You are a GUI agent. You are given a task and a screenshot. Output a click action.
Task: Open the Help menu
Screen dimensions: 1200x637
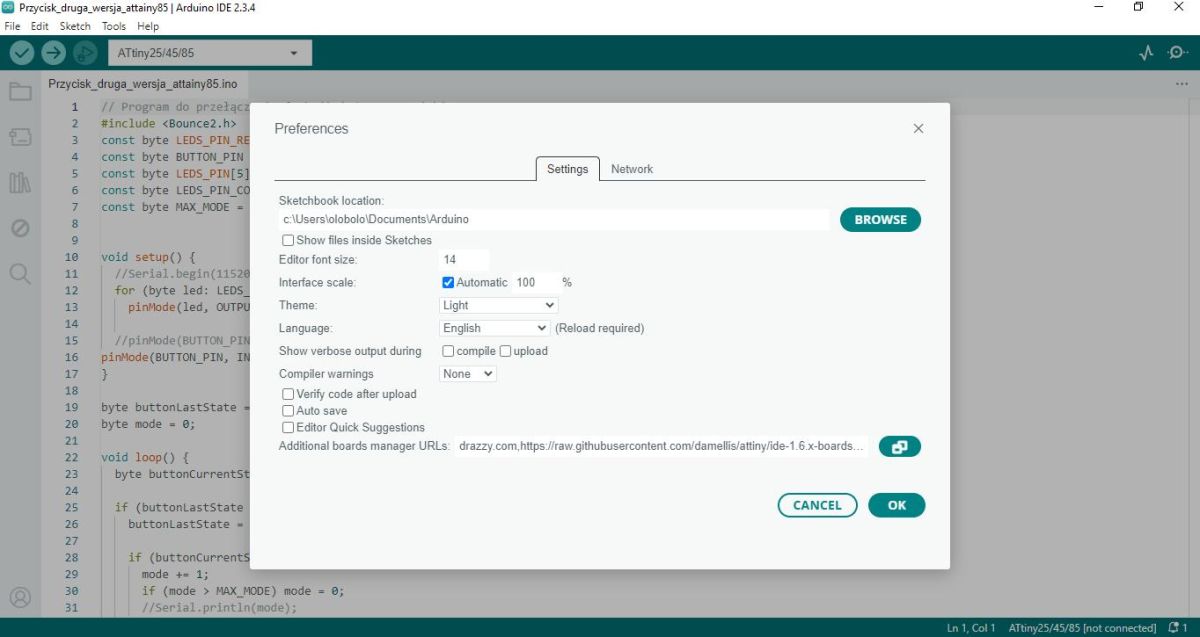(148, 26)
